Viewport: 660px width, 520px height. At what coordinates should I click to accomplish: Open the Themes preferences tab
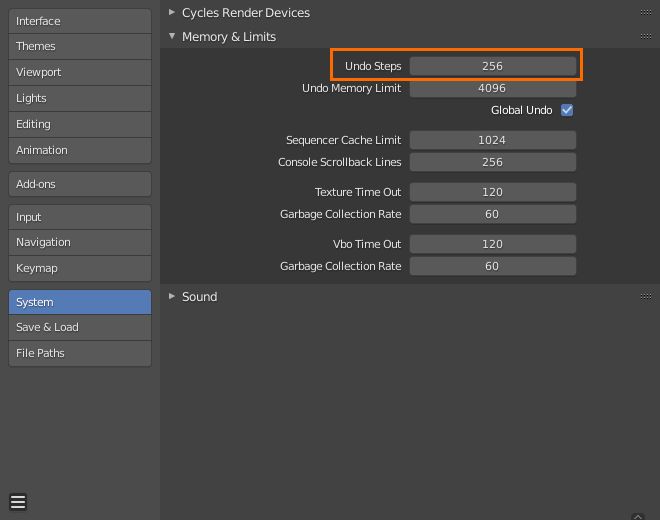click(x=80, y=46)
